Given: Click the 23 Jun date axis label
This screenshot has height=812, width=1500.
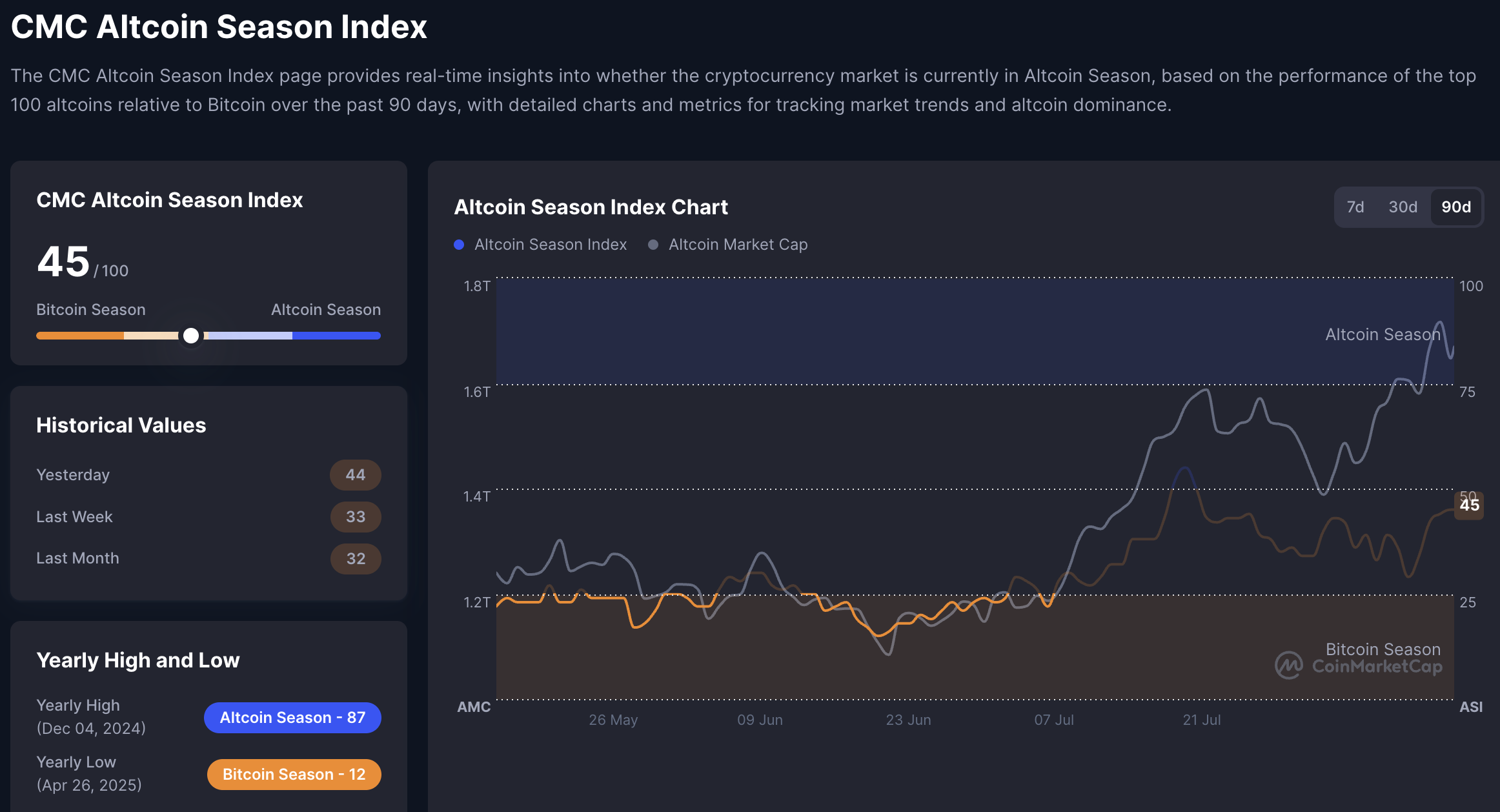Looking at the screenshot, I should pos(907,720).
